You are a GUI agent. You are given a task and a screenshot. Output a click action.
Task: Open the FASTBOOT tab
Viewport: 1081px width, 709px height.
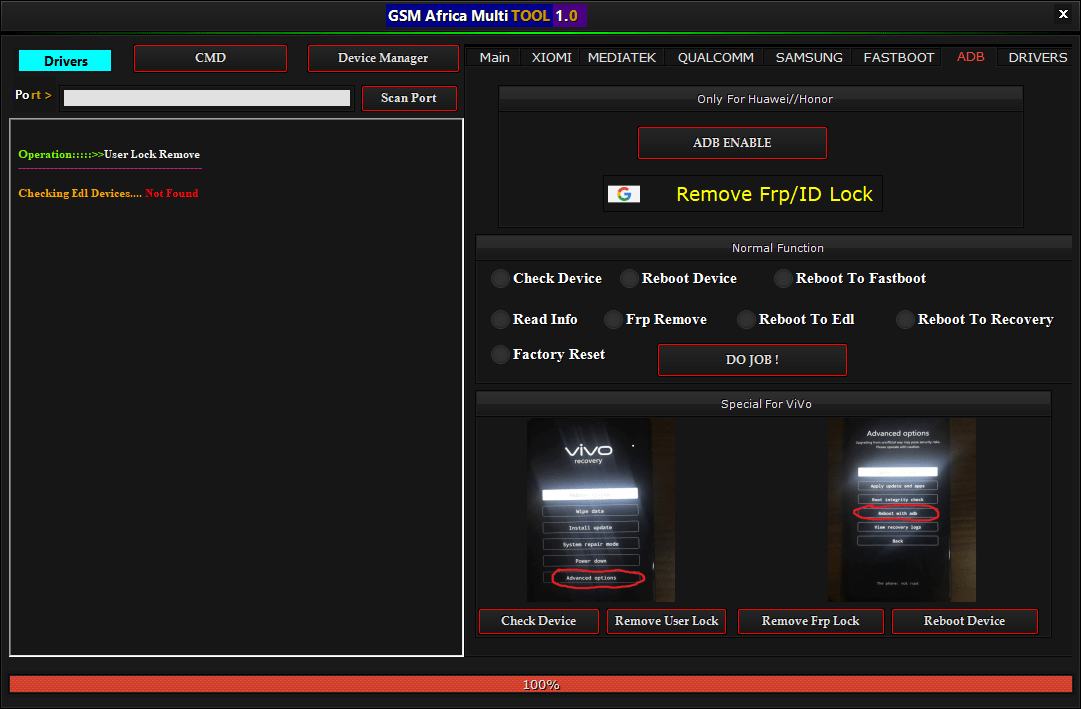click(x=897, y=57)
